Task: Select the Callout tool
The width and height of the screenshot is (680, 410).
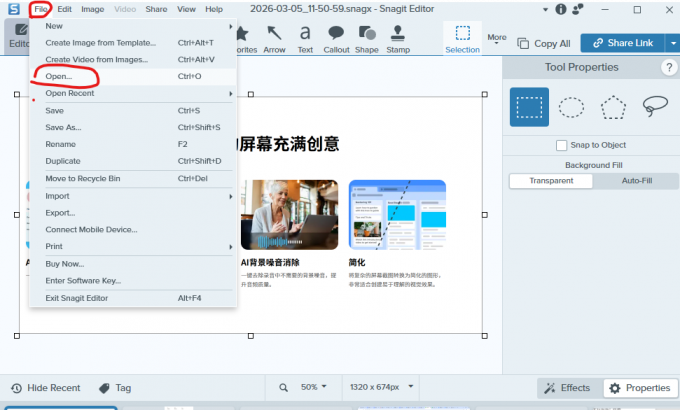Action: pos(336,39)
